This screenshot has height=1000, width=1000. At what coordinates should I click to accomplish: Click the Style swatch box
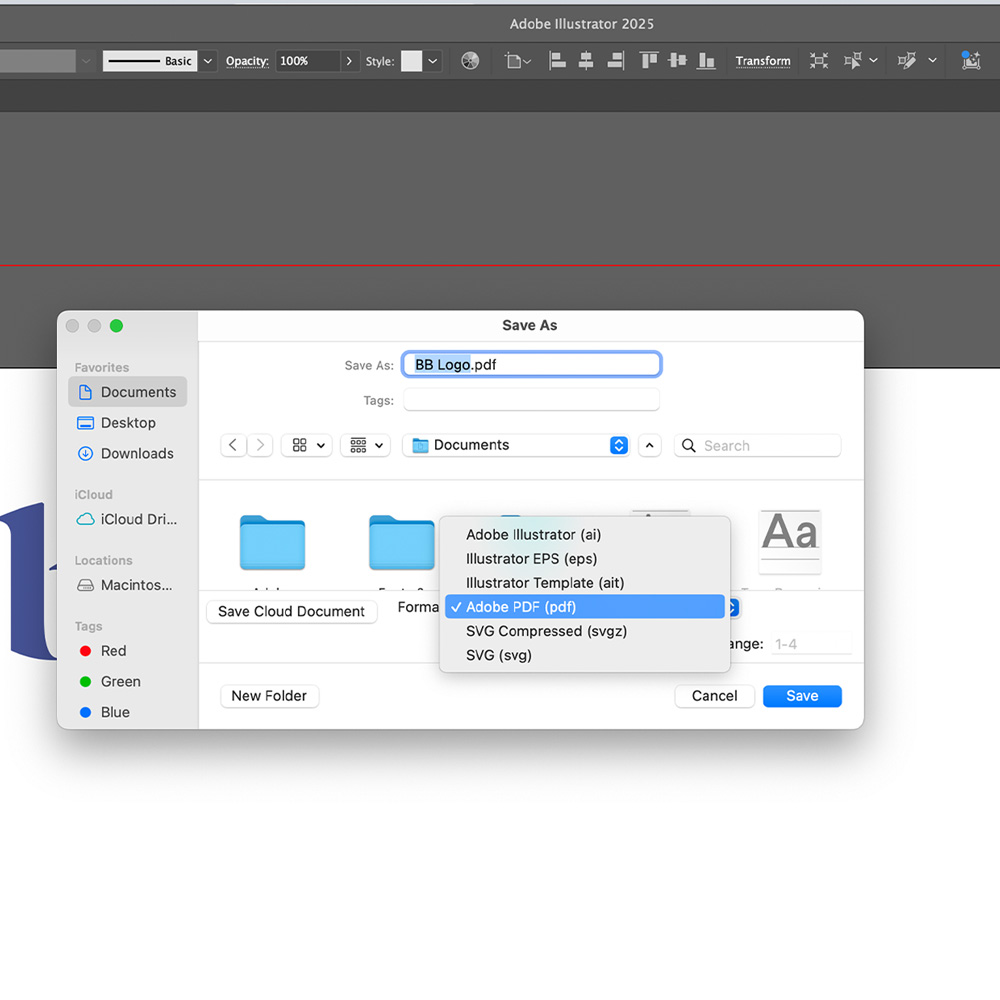411,61
